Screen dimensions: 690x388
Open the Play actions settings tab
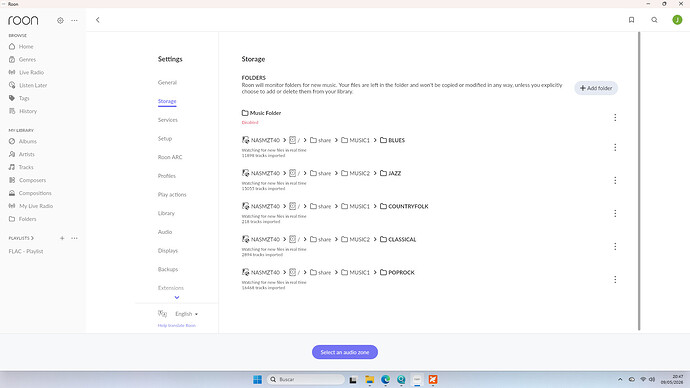pyautogui.click(x=172, y=194)
